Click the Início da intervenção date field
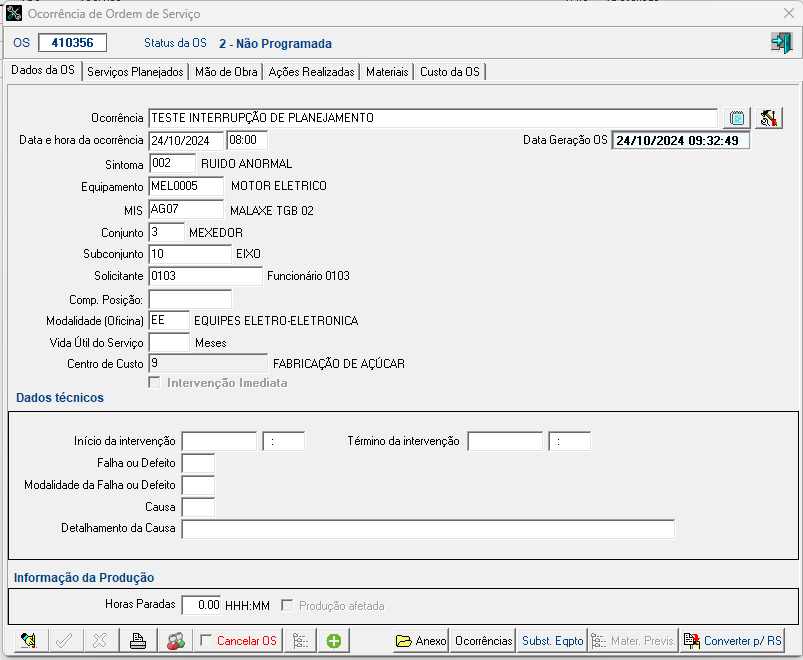The height and width of the screenshot is (660, 803). (219, 441)
